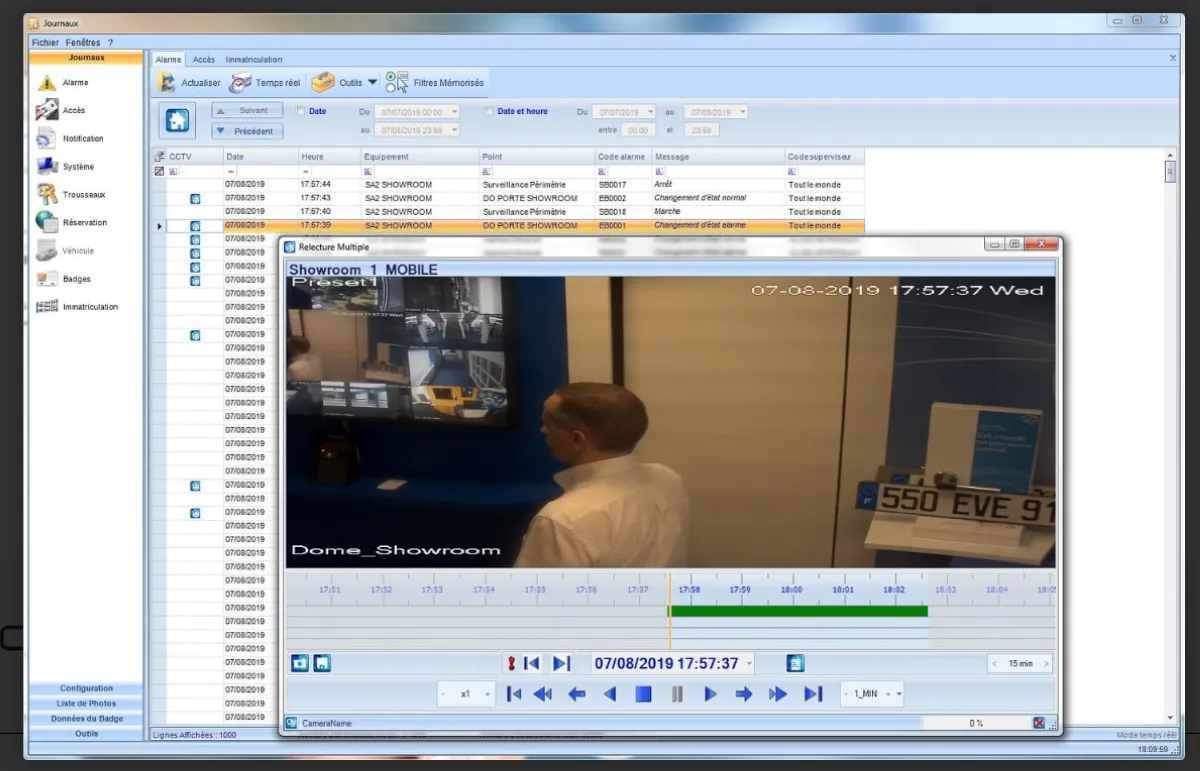Enable the Date et heure checkbox
Image resolution: width=1200 pixels, height=771 pixels.
point(489,111)
